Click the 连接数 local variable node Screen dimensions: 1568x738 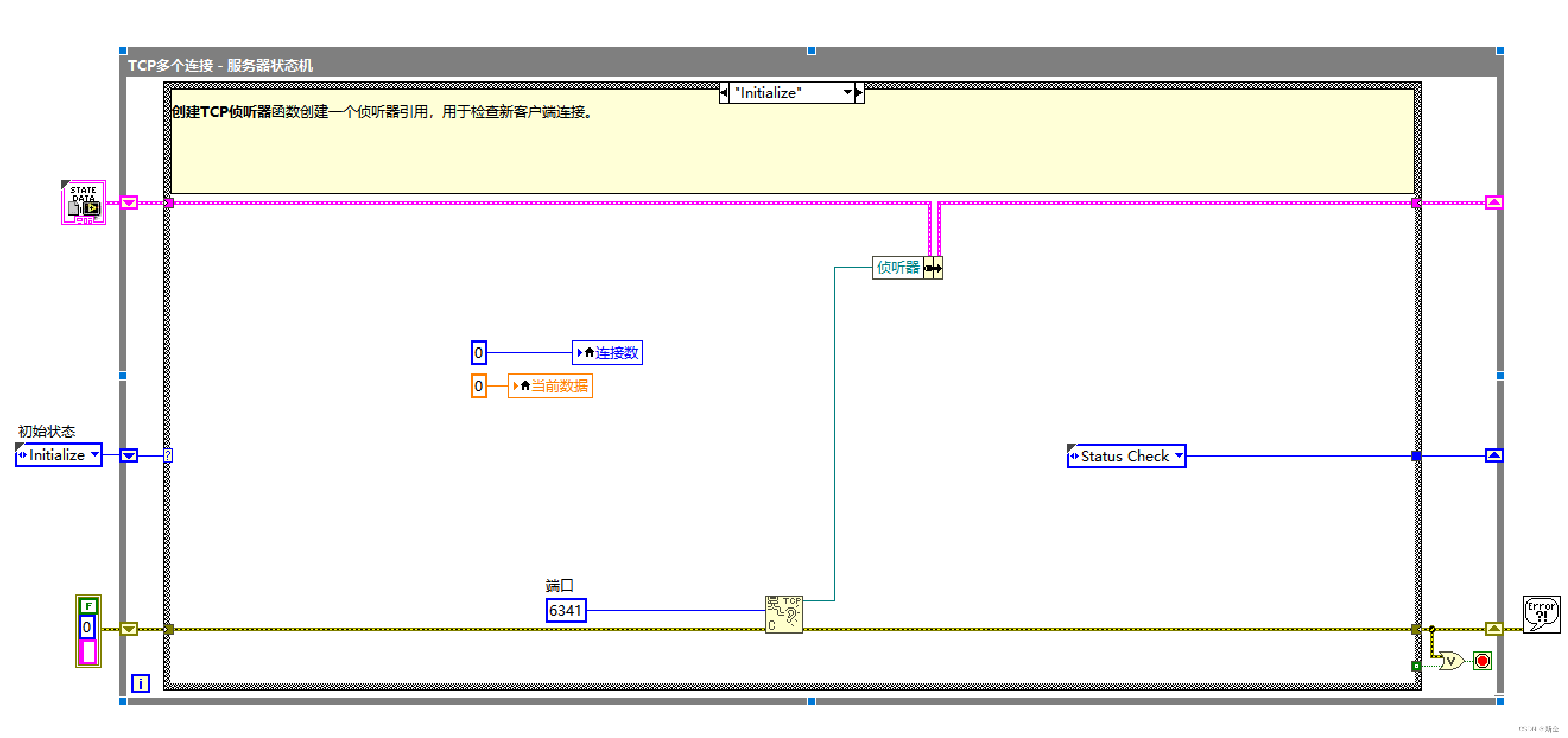click(607, 353)
